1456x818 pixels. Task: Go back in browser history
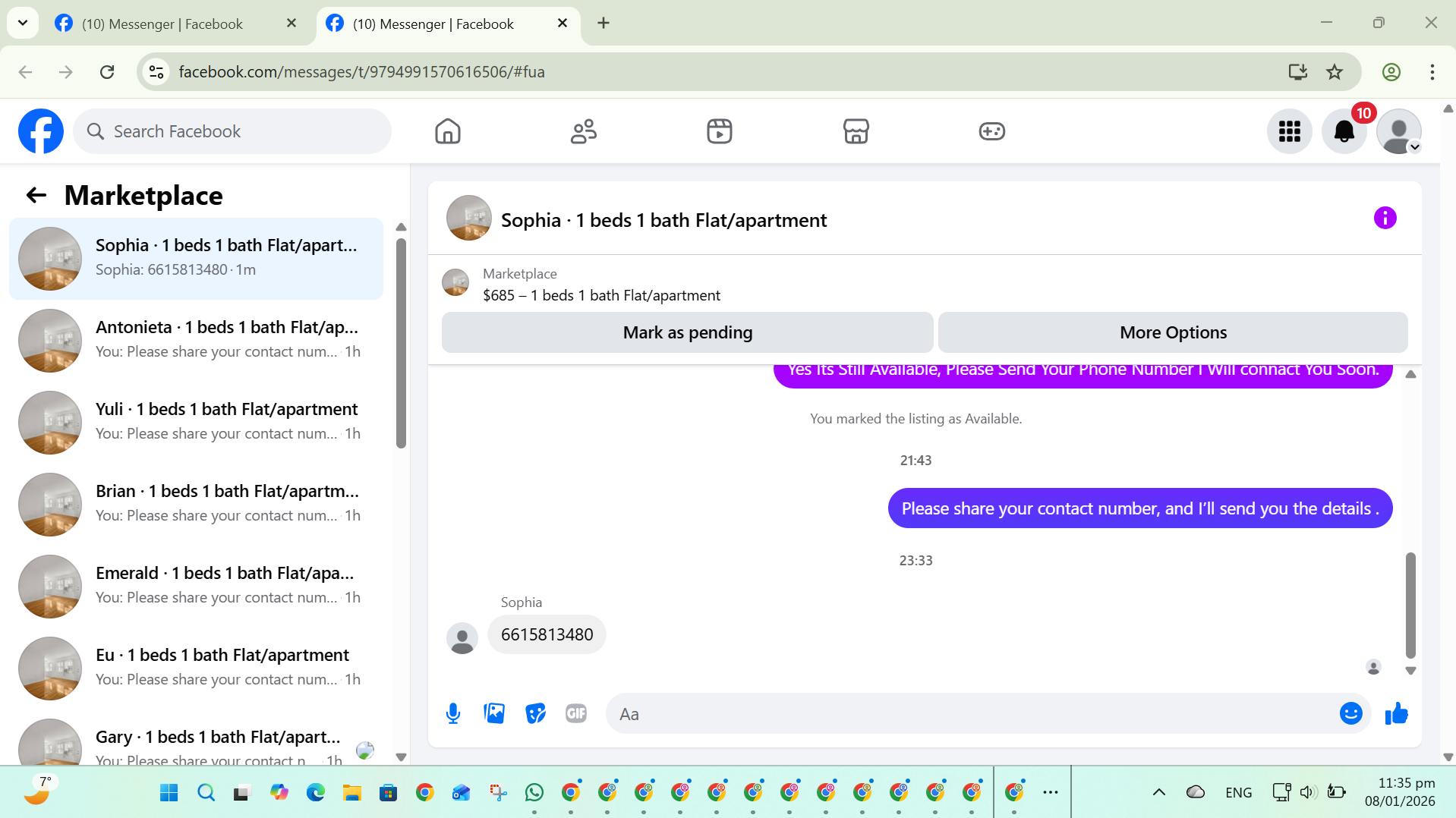pyautogui.click(x=25, y=72)
